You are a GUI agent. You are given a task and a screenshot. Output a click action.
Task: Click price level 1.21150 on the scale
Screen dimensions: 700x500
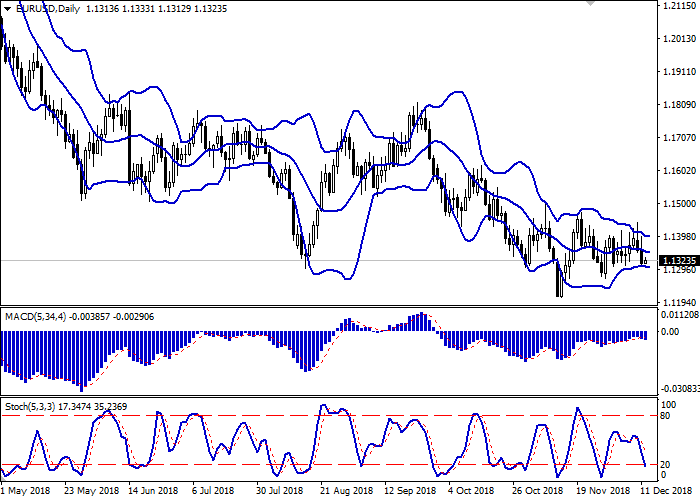680,6
